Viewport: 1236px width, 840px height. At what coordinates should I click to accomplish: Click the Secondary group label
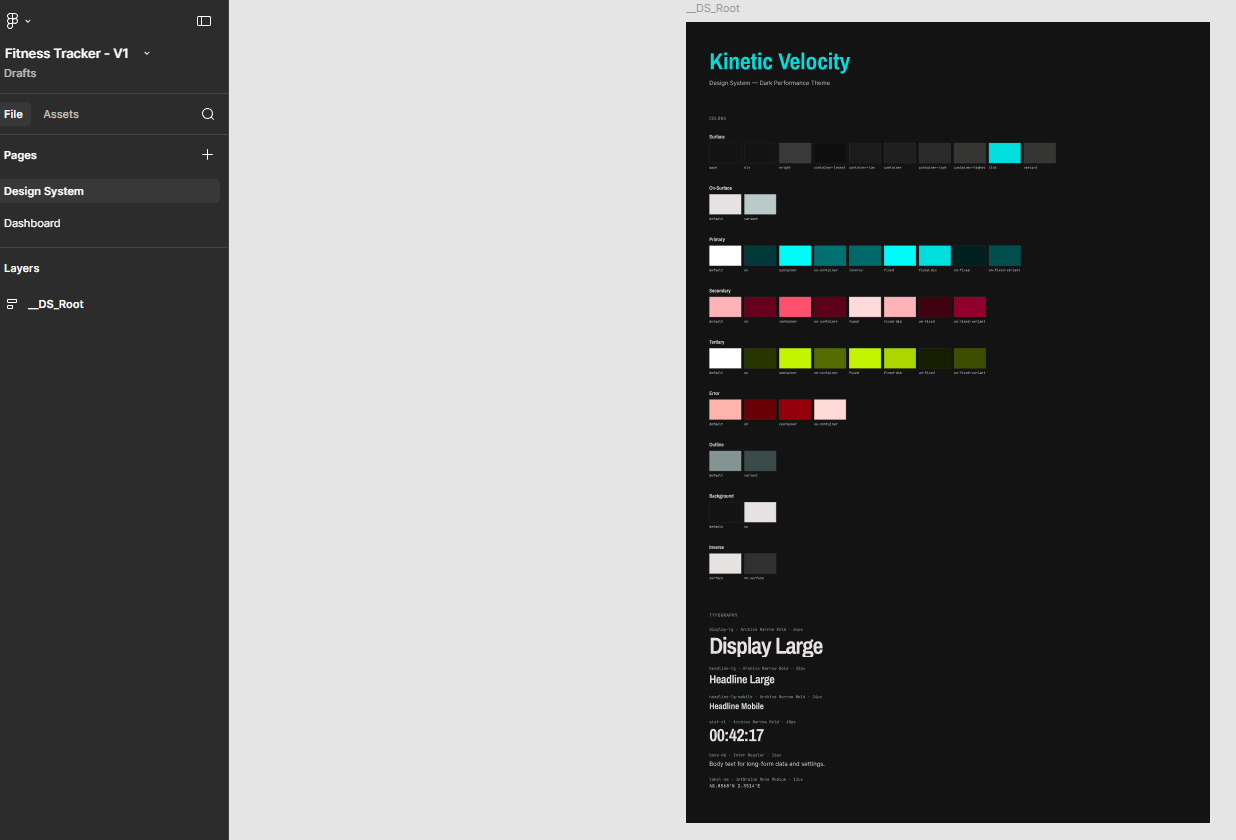pyautogui.click(x=720, y=290)
